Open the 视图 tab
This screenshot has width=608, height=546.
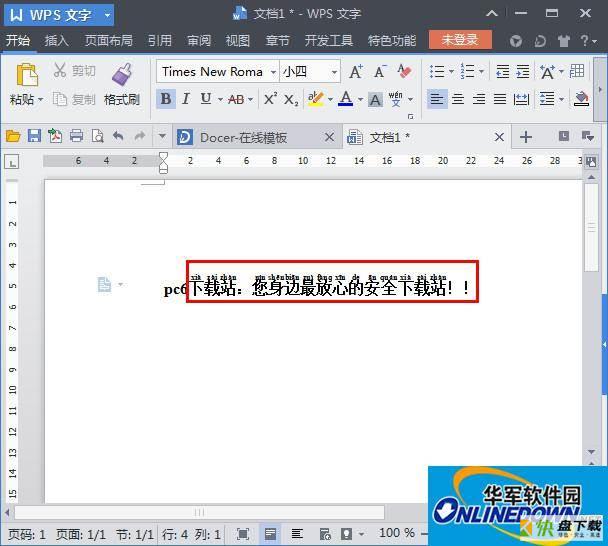238,40
